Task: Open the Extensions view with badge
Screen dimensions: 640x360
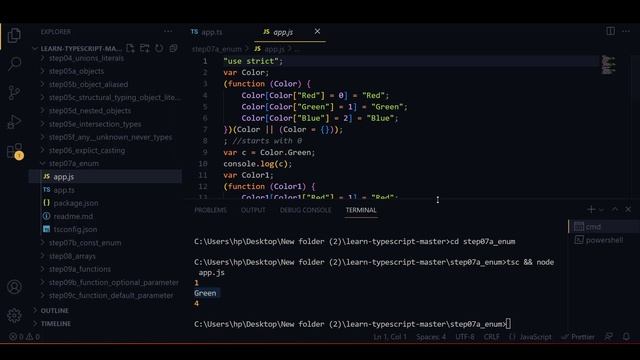Action: click(x=15, y=151)
